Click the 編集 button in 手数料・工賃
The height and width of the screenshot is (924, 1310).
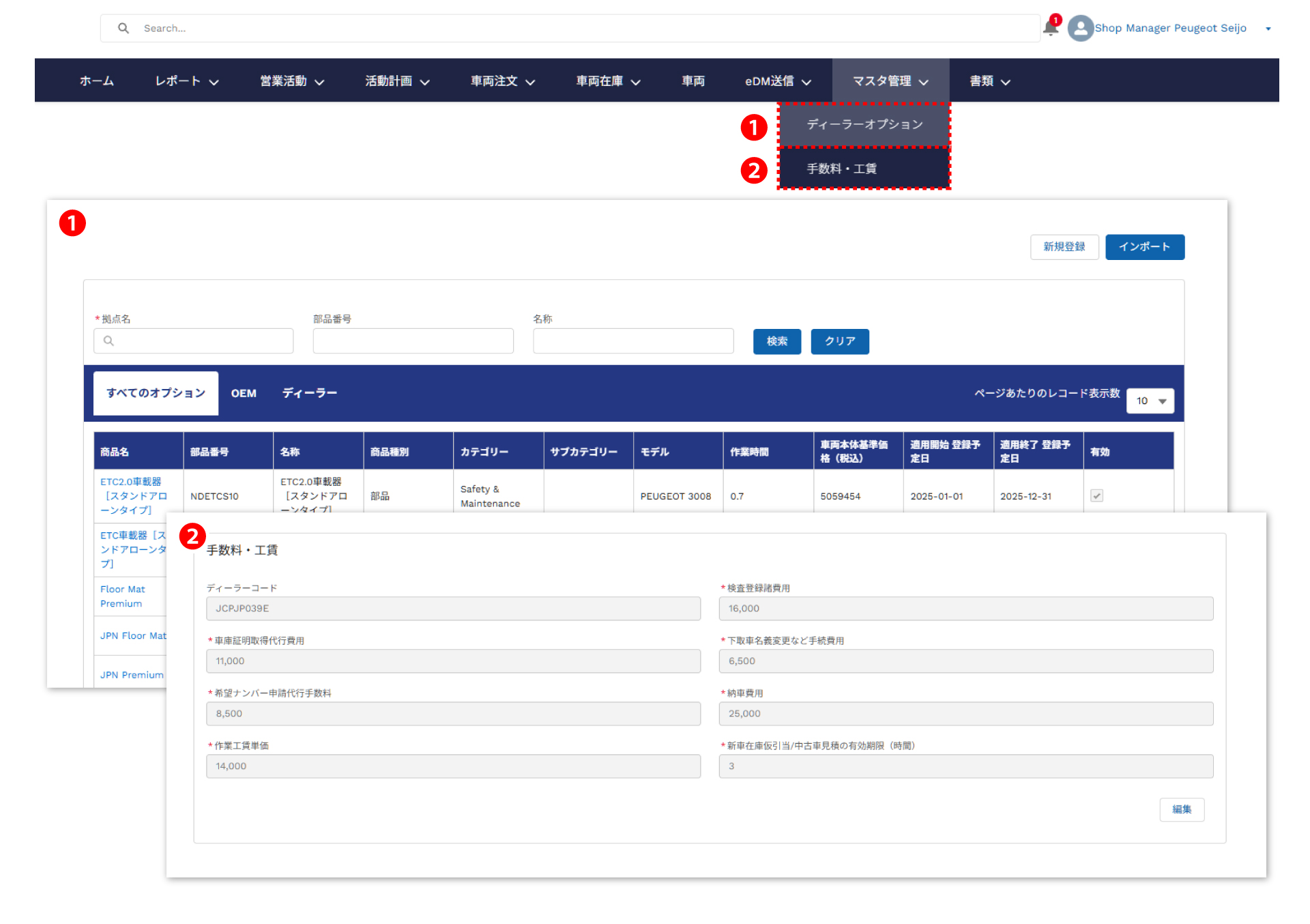point(1181,809)
